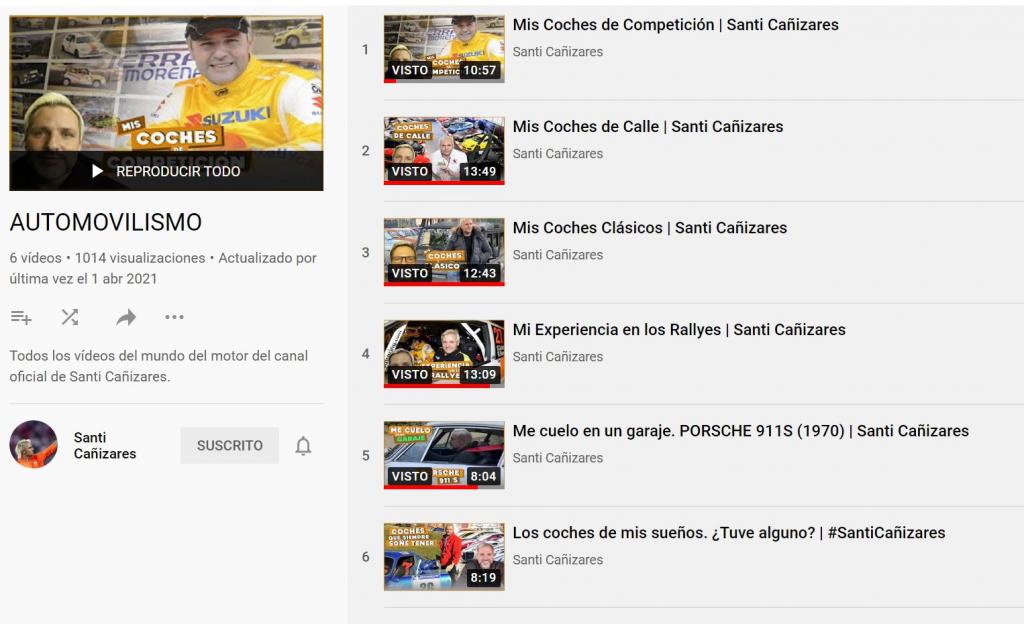Open Santi Cañizares channel avatar

point(33,445)
